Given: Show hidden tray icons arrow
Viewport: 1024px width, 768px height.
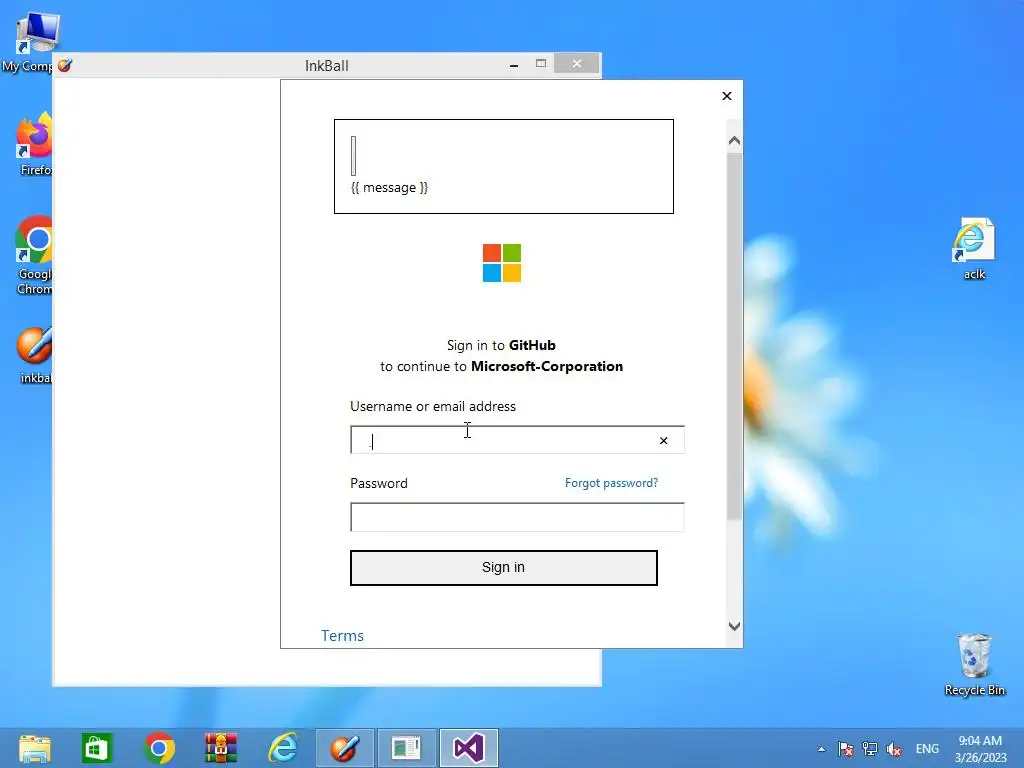Looking at the screenshot, I should pyautogui.click(x=821, y=749).
